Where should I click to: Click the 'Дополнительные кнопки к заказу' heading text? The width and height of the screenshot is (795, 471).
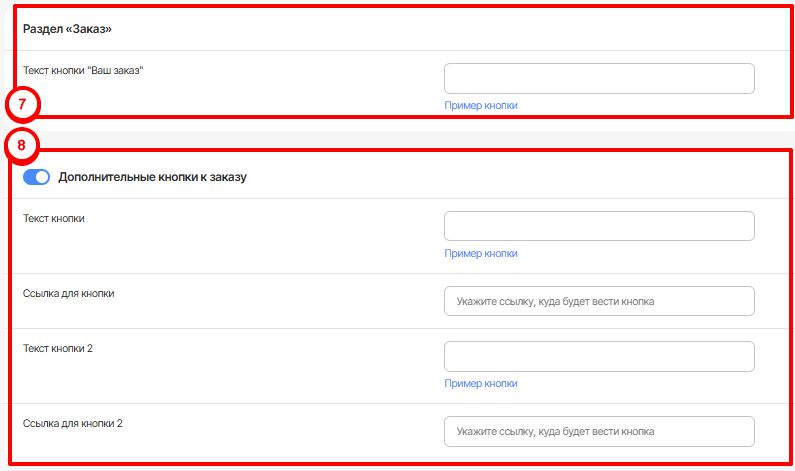pos(152,177)
